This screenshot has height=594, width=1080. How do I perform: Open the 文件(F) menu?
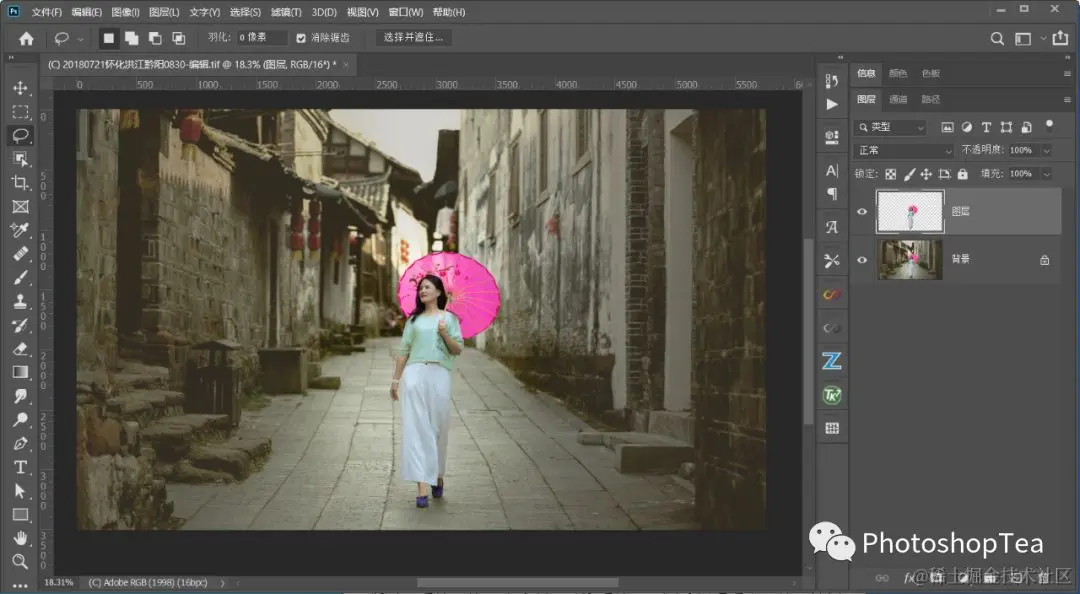(x=46, y=12)
